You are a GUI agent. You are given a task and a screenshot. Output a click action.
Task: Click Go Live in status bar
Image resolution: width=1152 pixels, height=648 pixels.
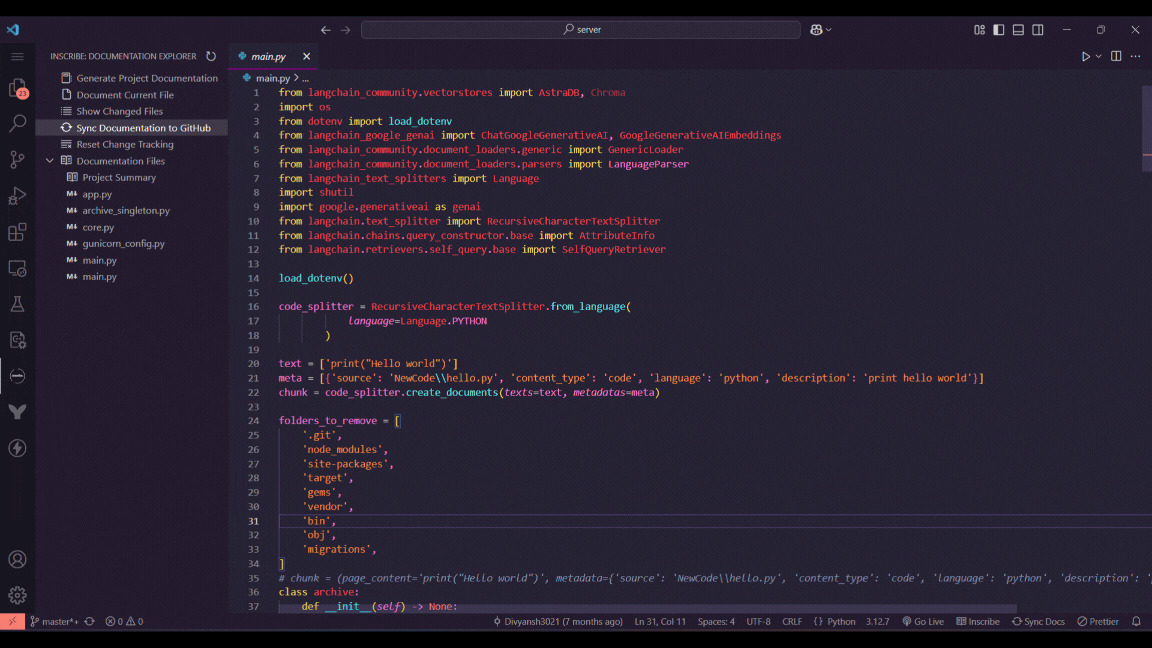coord(923,622)
